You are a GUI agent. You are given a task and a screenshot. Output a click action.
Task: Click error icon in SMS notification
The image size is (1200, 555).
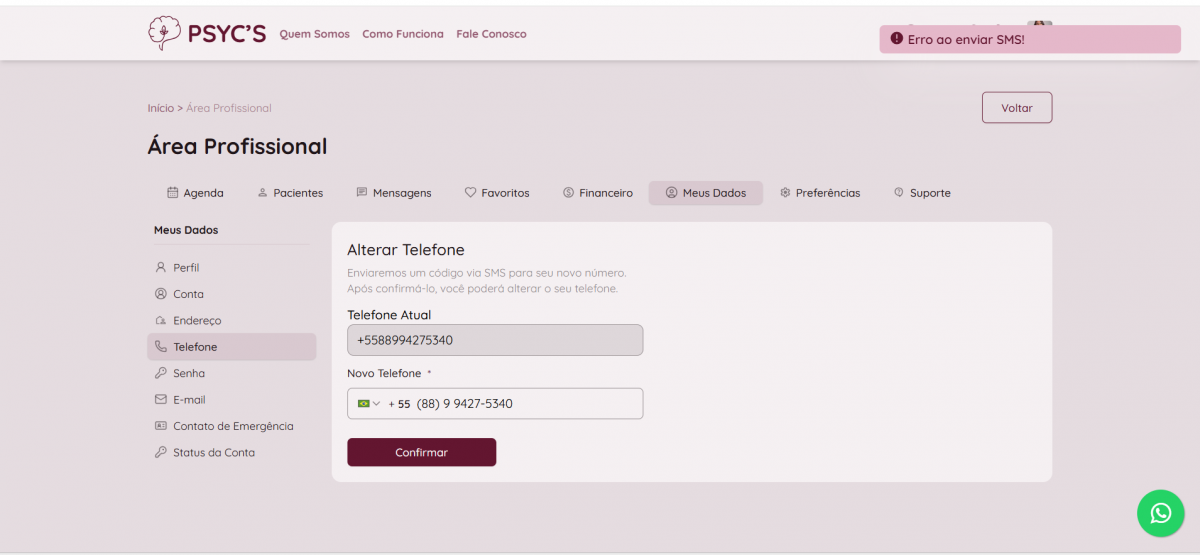pos(896,39)
